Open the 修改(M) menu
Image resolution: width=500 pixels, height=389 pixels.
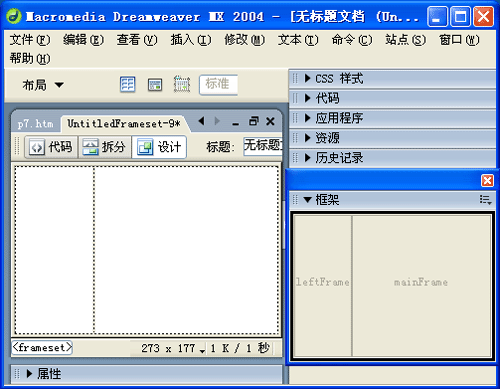point(244,40)
